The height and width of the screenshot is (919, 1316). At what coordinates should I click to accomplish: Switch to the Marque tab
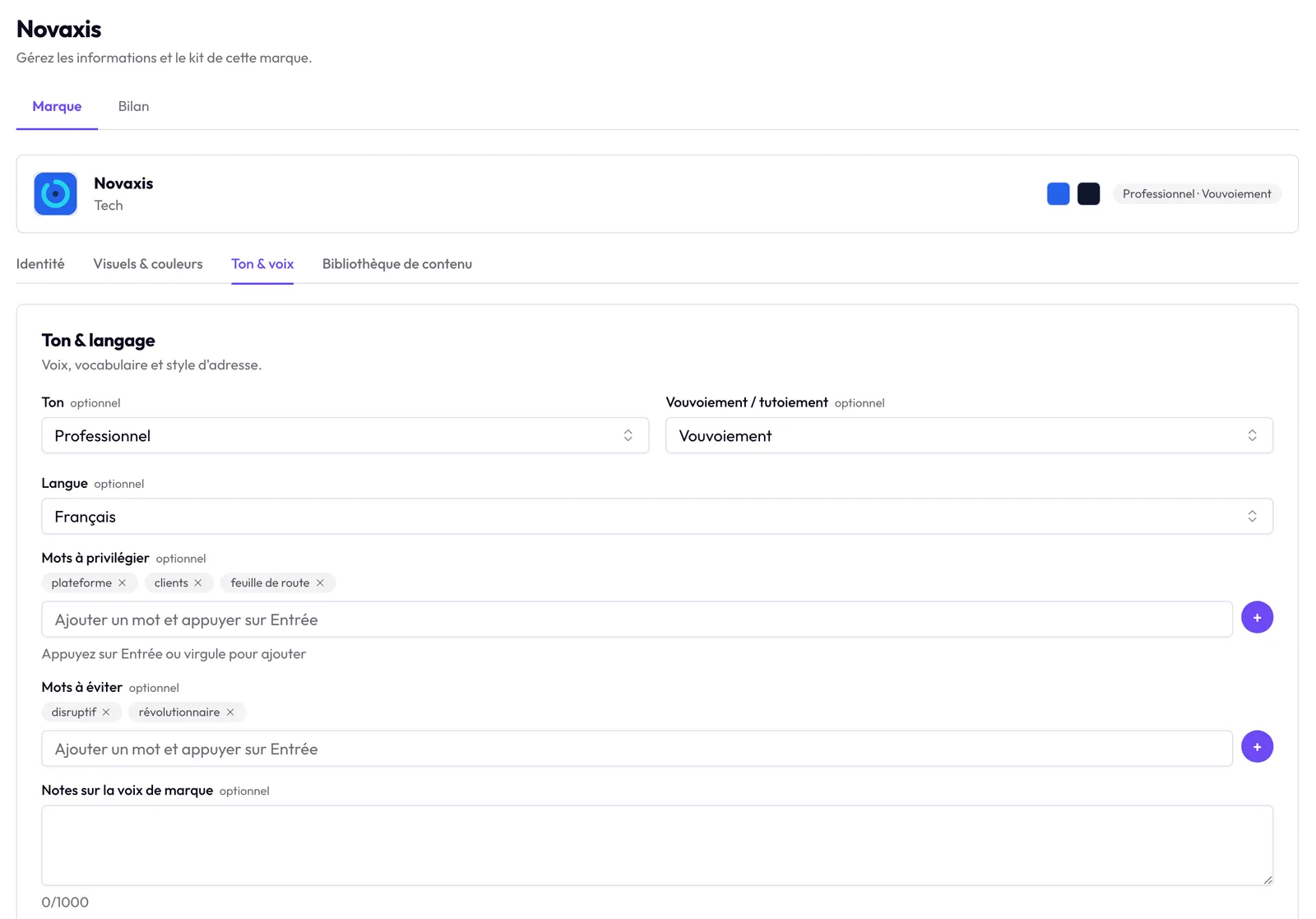point(57,106)
